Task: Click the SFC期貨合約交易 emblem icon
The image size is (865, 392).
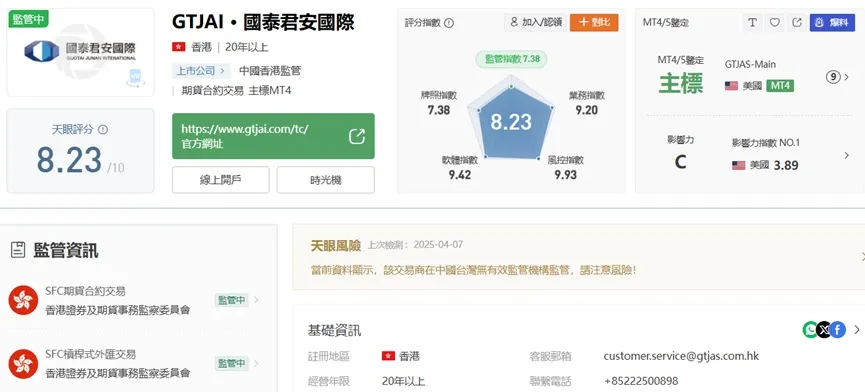Action: (23, 300)
